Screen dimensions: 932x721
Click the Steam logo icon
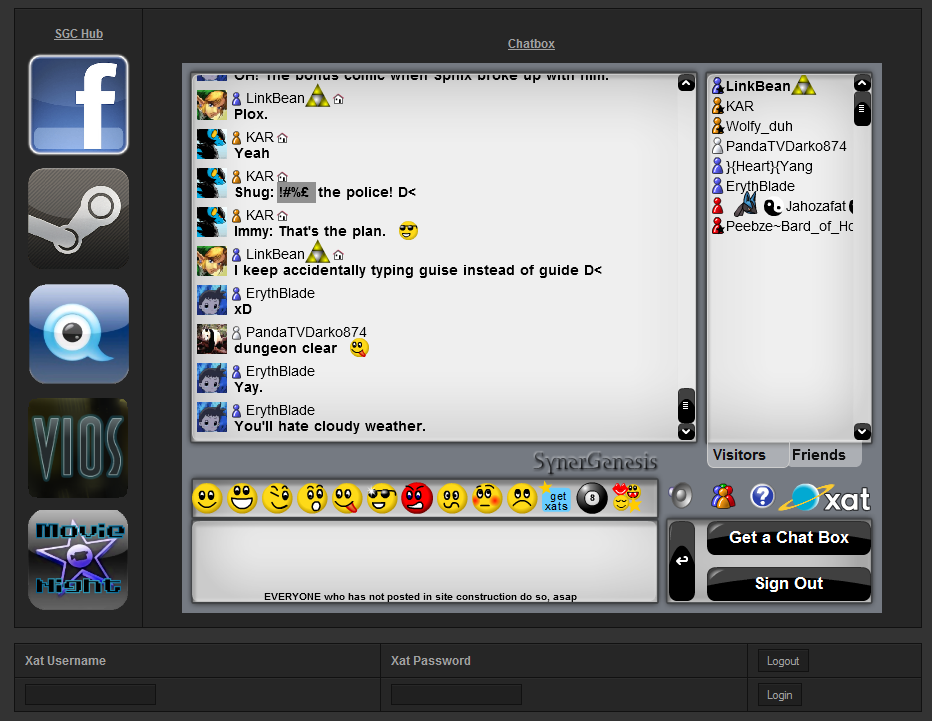(78, 218)
